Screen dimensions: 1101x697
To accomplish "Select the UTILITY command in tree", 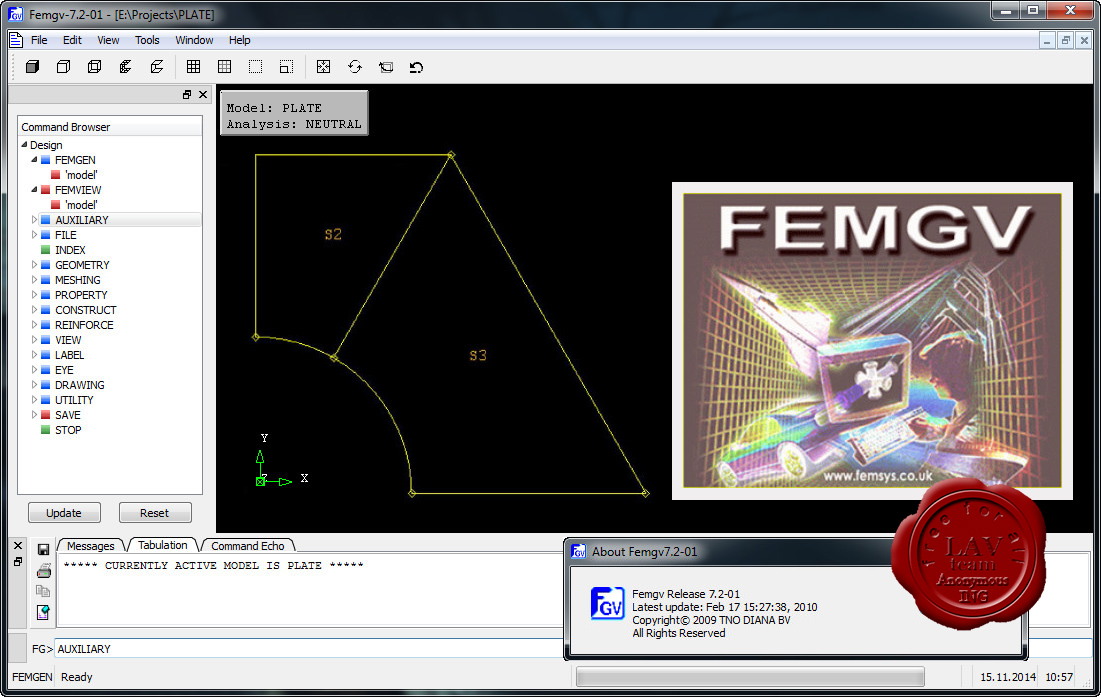I will pyautogui.click(x=74, y=400).
